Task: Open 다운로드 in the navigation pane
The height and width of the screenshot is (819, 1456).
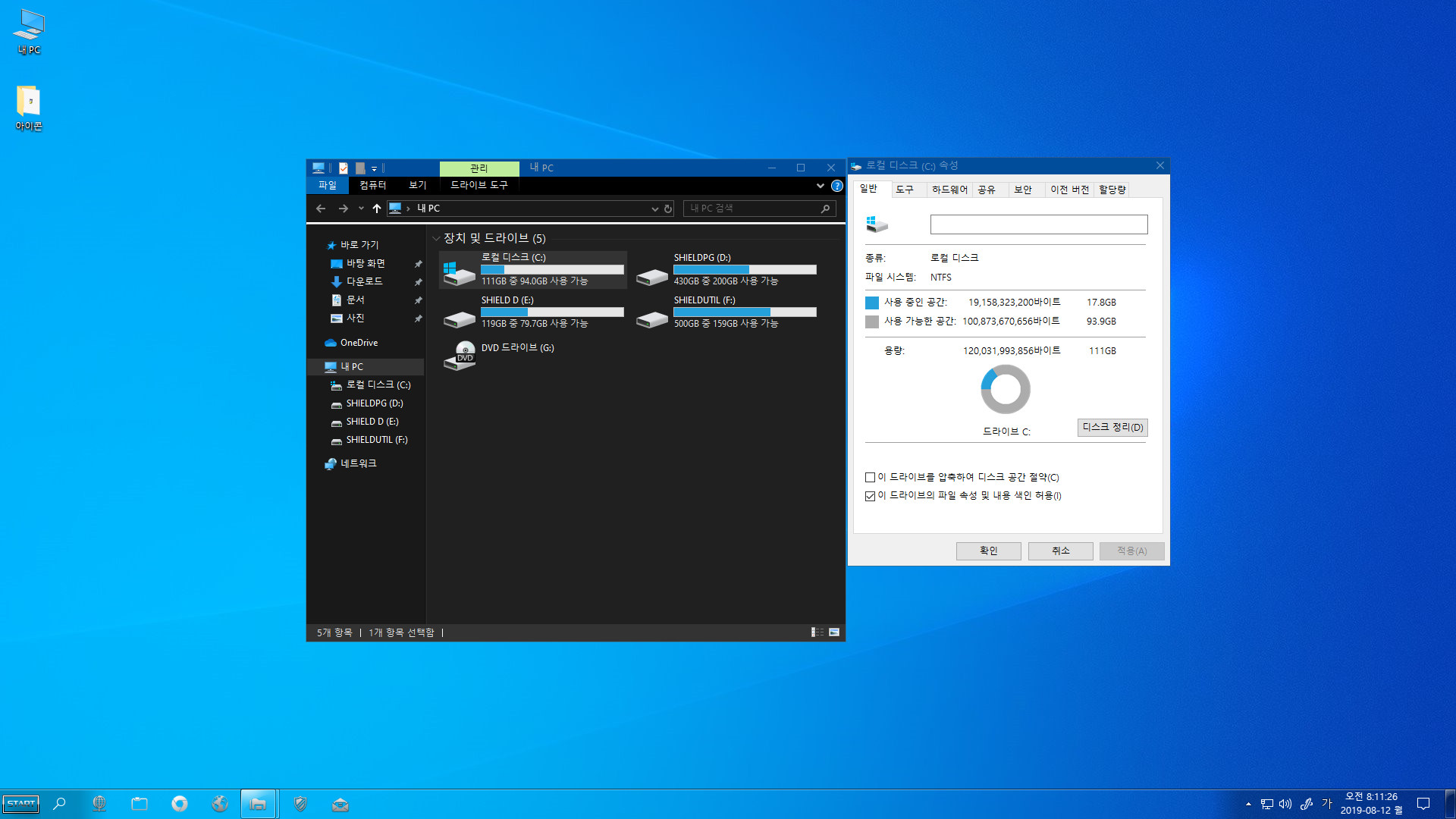Action: tap(364, 281)
